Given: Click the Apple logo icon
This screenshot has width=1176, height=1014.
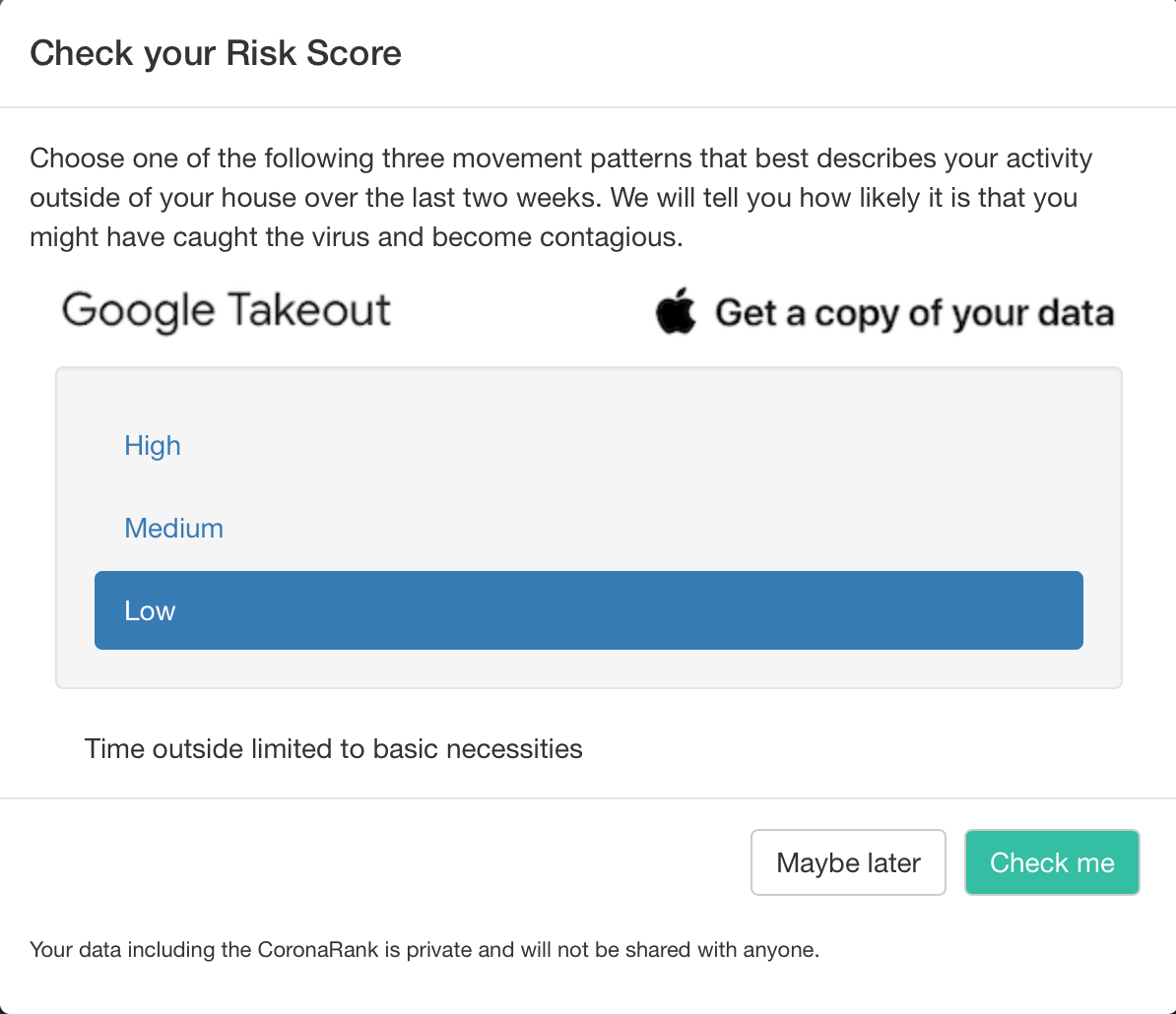Looking at the screenshot, I should pyautogui.click(x=676, y=310).
